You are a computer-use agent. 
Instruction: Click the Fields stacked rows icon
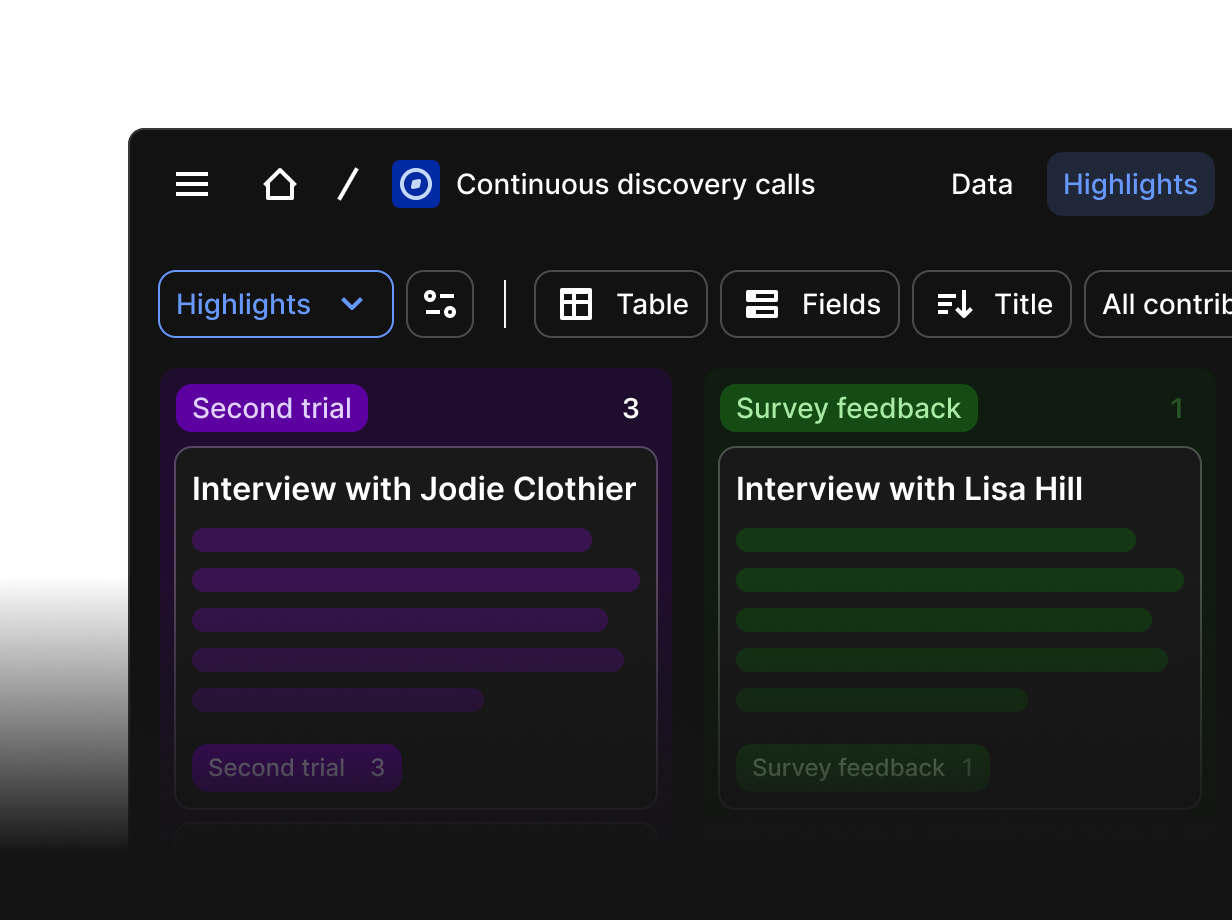click(762, 304)
